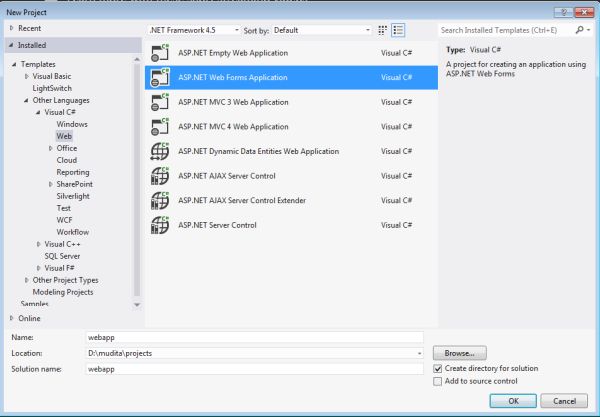Select SQL Server template category

click(62, 256)
